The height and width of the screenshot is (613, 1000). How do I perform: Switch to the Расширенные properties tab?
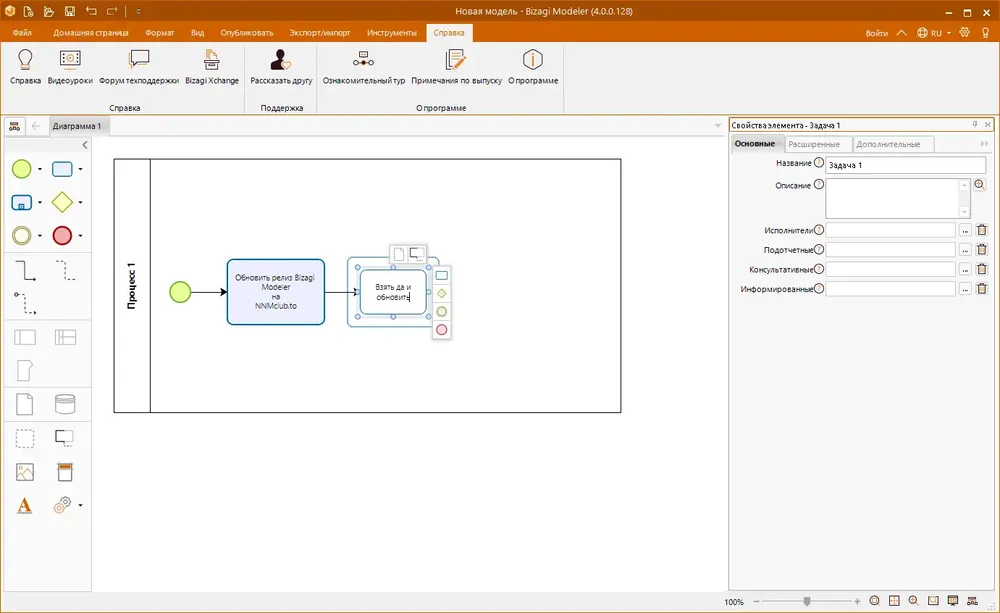point(814,144)
